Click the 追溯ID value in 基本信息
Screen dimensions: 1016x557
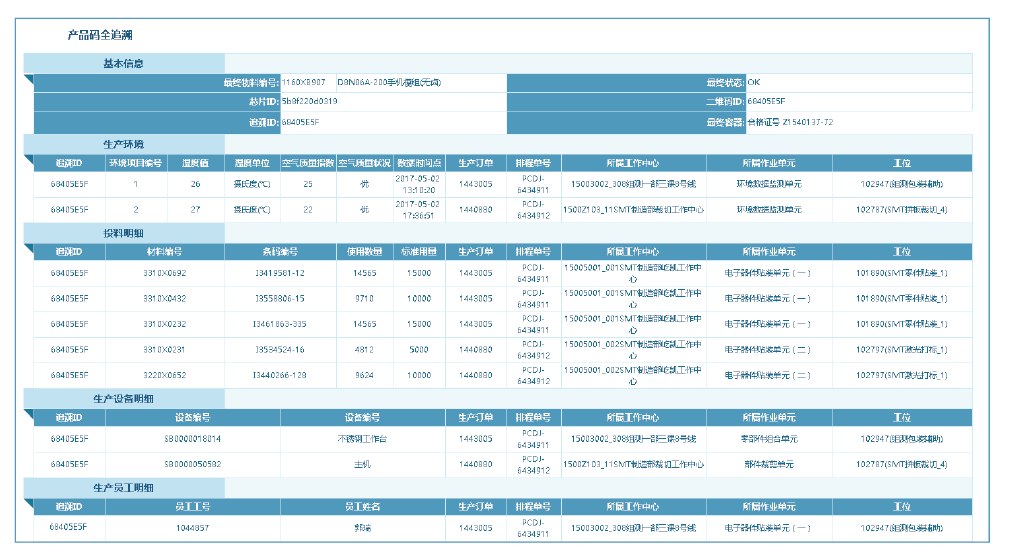point(300,122)
